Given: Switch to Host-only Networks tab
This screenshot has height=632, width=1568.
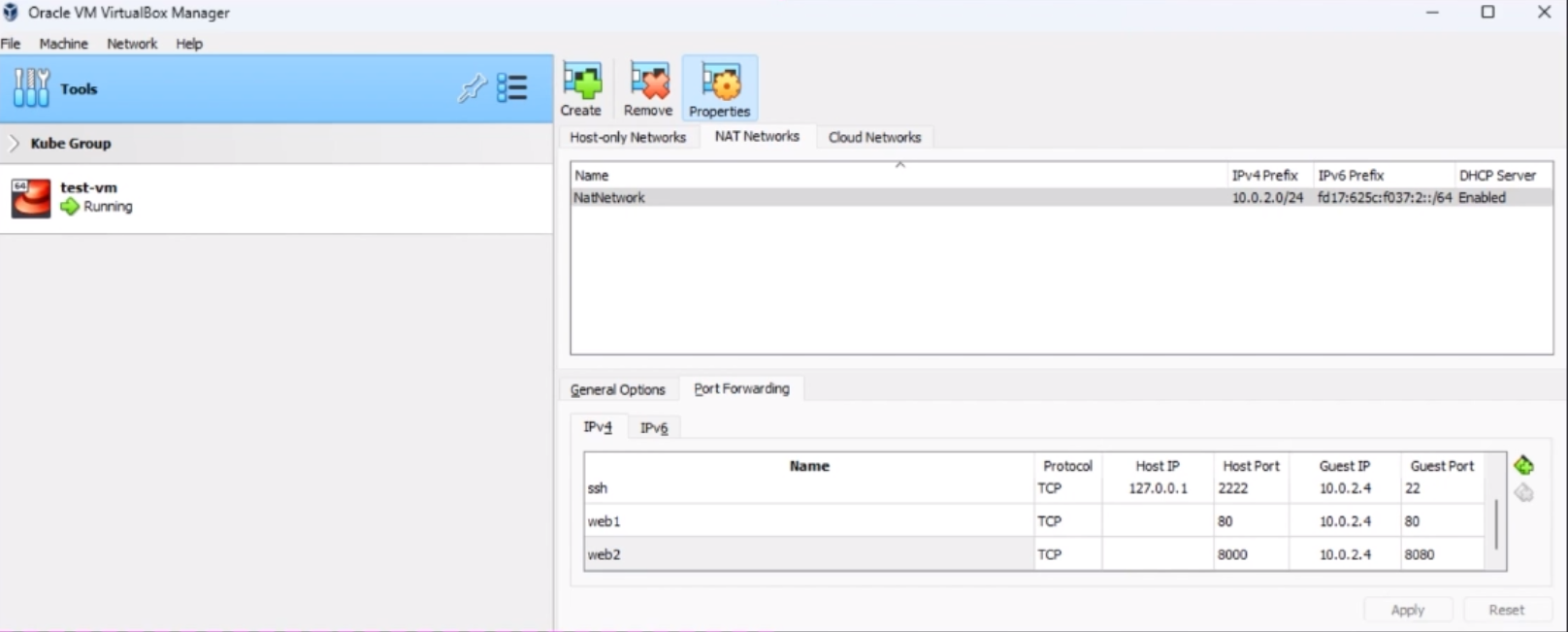Looking at the screenshot, I should [628, 137].
